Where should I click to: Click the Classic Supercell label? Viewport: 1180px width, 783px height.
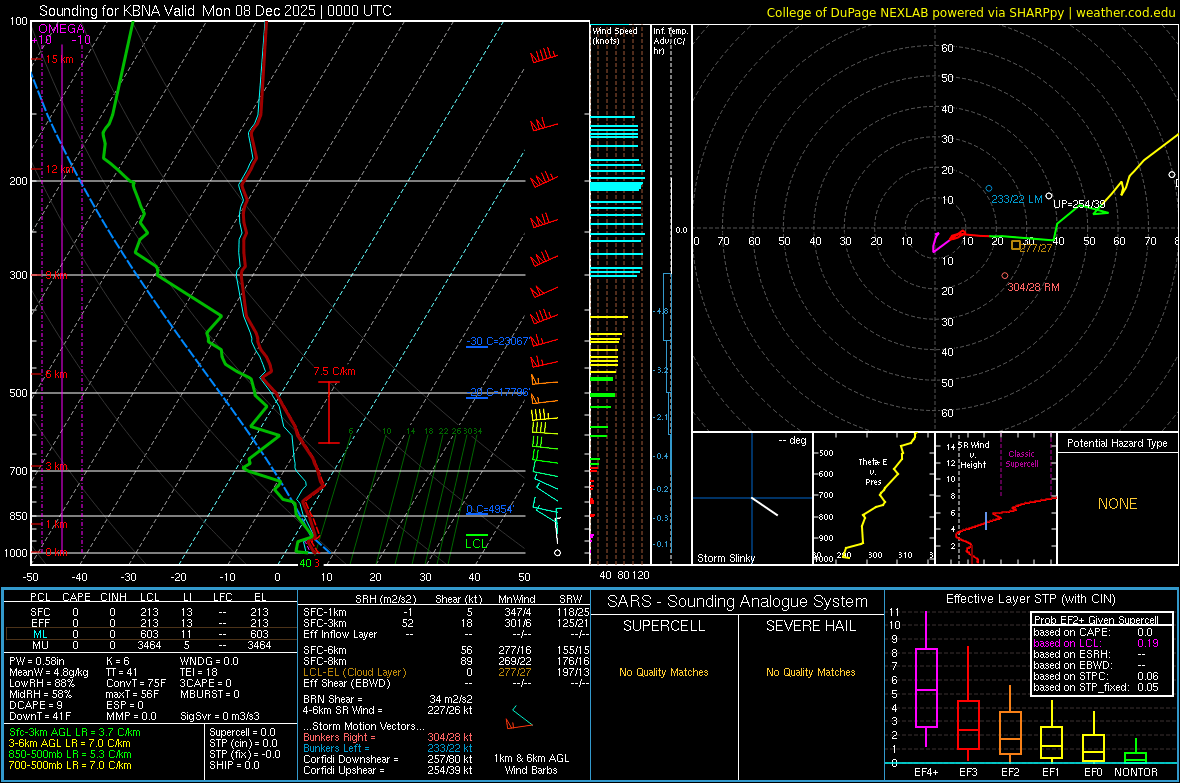tap(1021, 459)
